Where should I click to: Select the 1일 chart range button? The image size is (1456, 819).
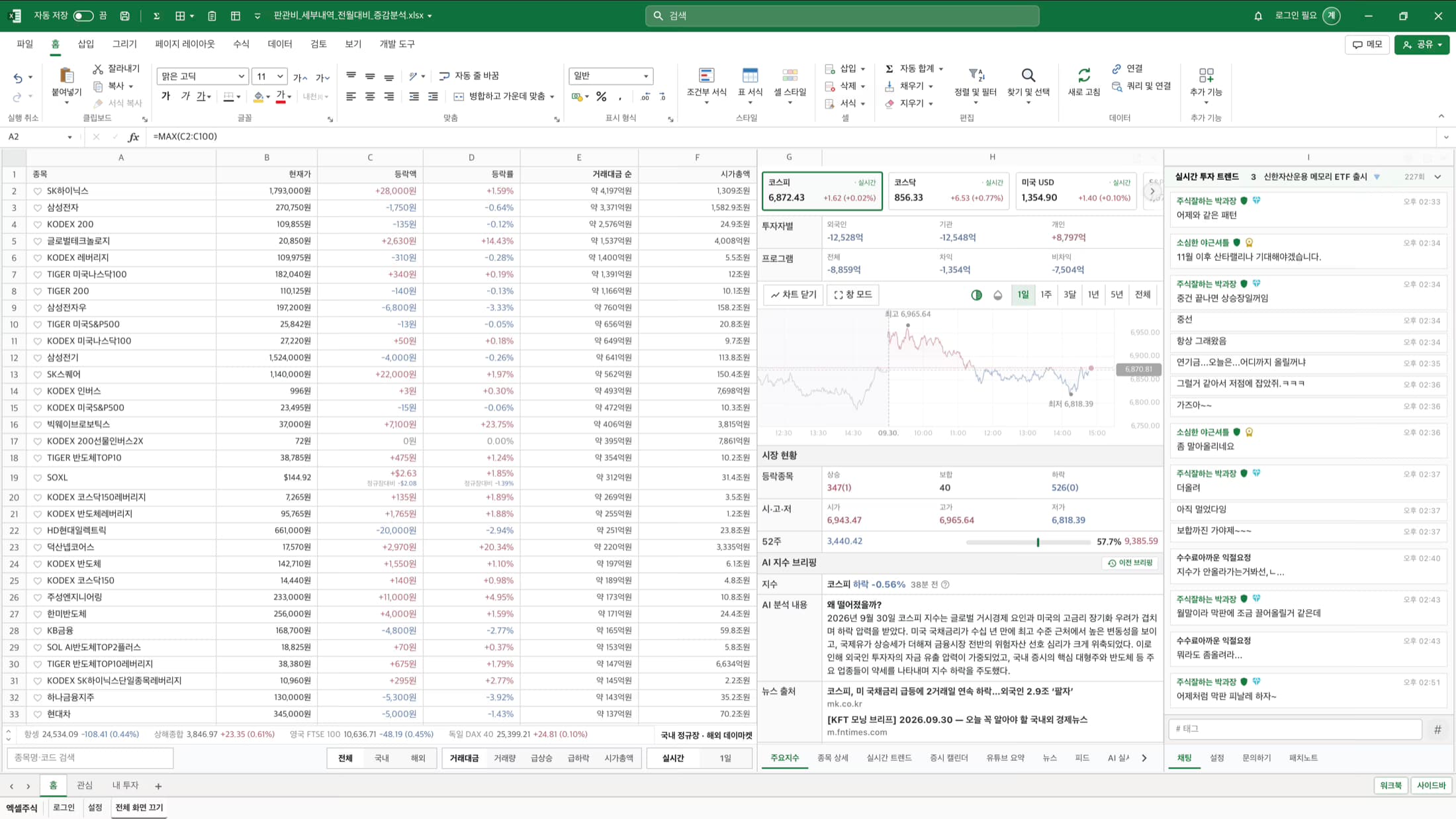point(1023,295)
